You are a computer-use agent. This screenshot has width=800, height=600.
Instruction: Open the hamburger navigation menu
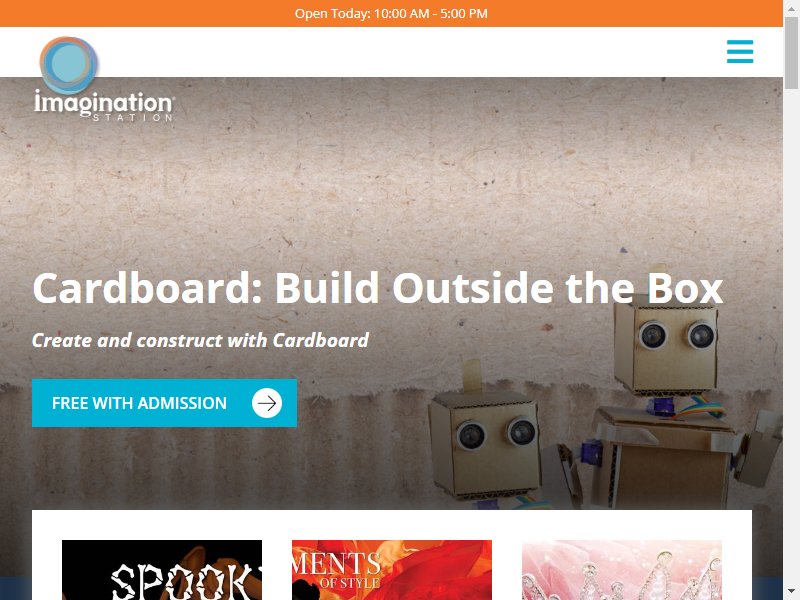[740, 52]
